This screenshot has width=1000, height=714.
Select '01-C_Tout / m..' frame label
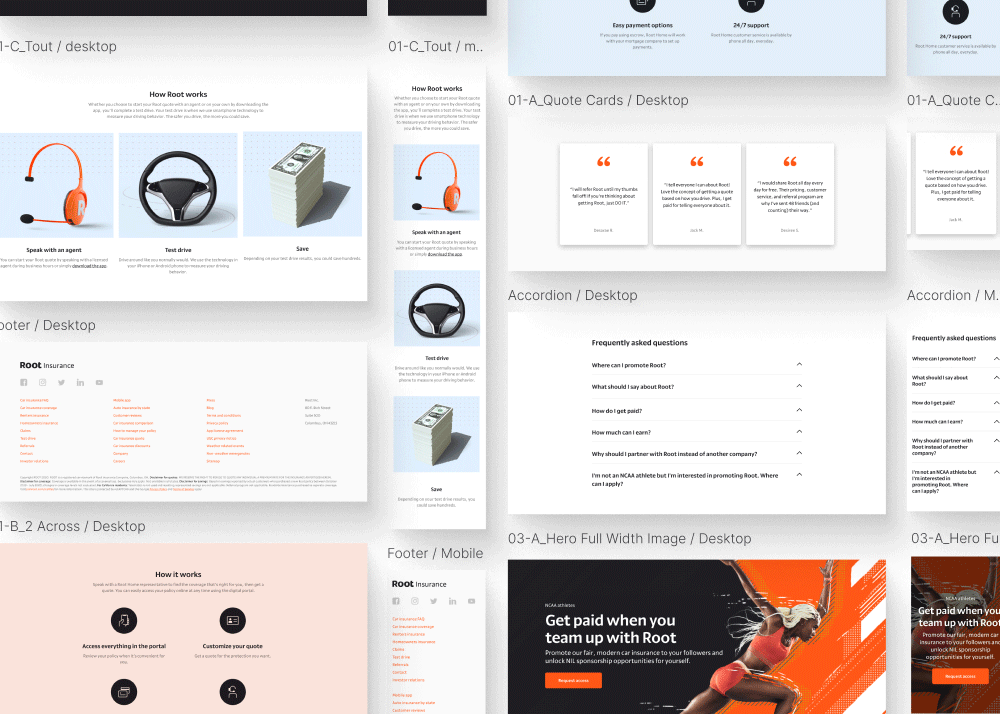436,47
